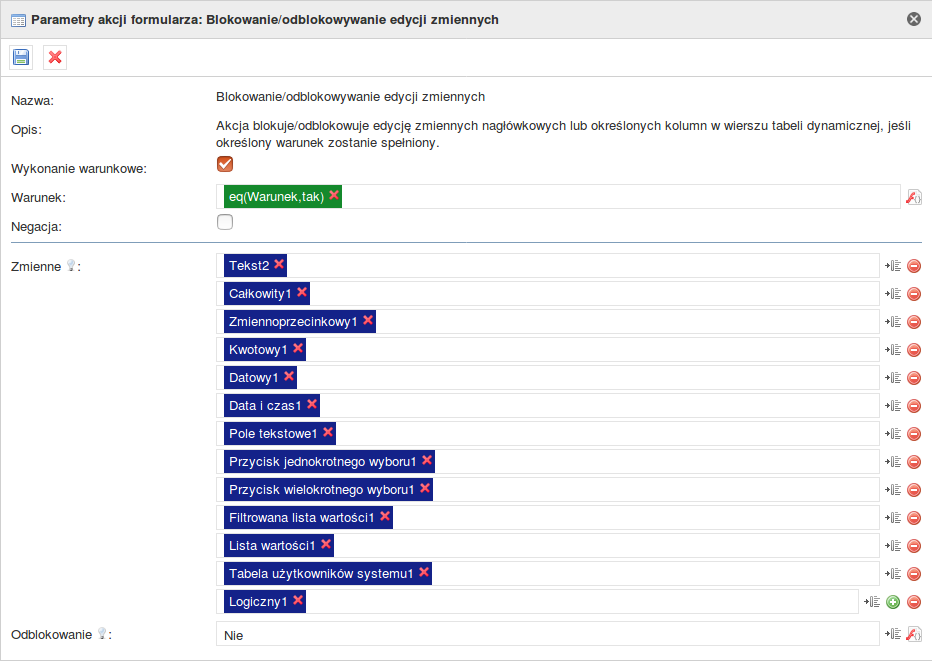
Task: Remove the Kwotowy1 variable tag
Action: [298, 348]
